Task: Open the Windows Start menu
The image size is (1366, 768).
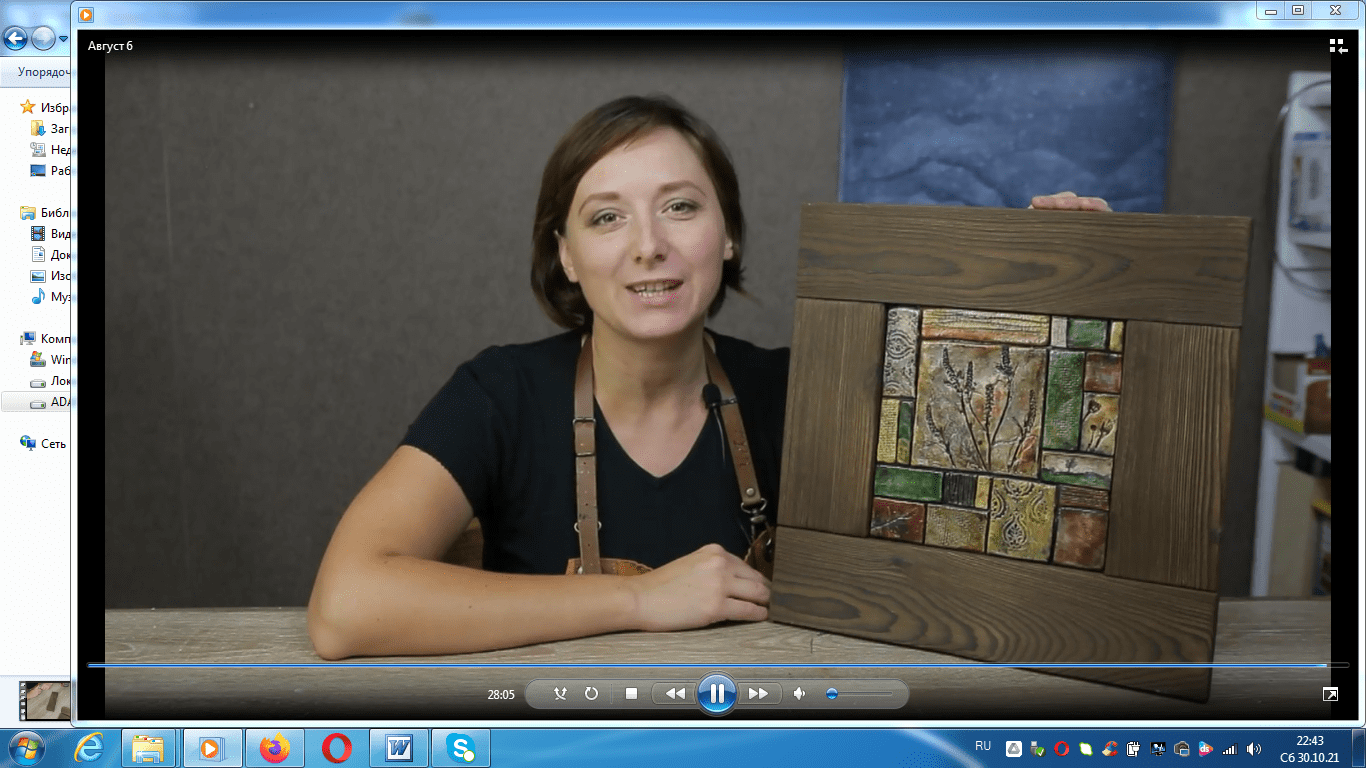Action: [24, 748]
